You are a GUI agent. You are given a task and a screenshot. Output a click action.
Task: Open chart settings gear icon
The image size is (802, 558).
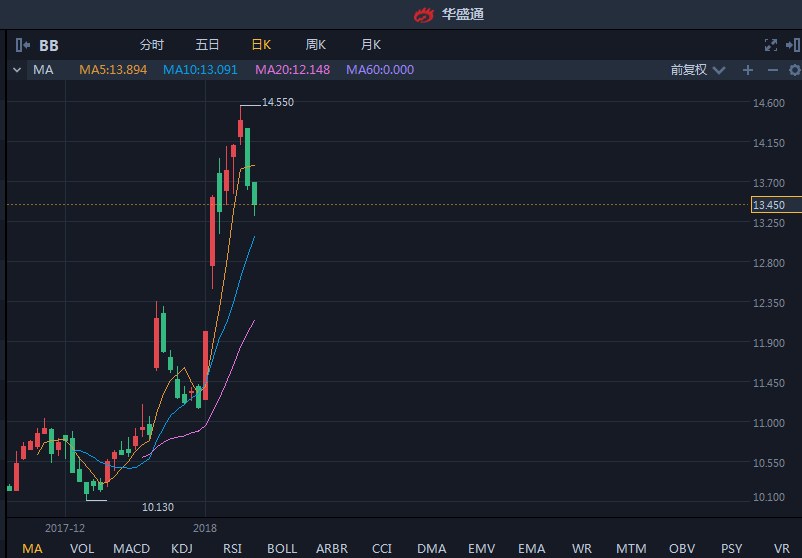[x=795, y=70]
